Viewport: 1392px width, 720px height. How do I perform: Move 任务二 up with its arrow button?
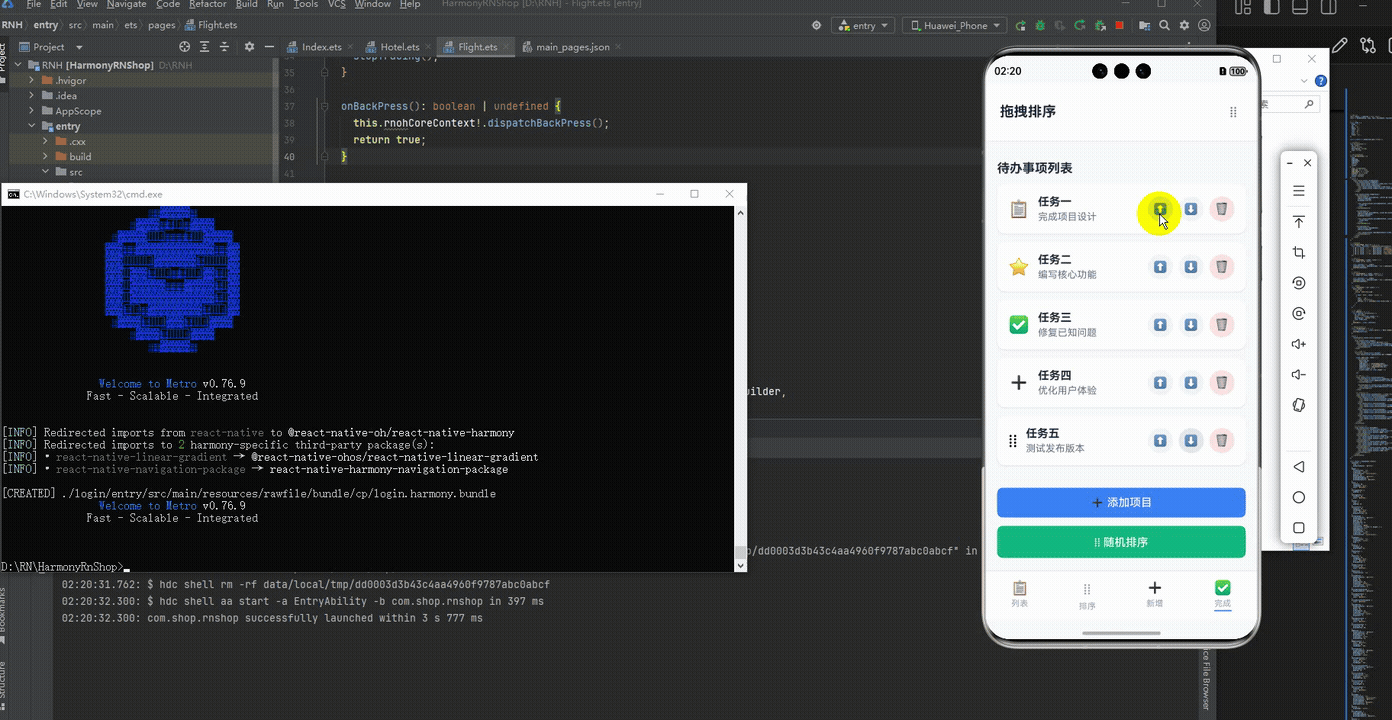pyautogui.click(x=1160, y=267)
